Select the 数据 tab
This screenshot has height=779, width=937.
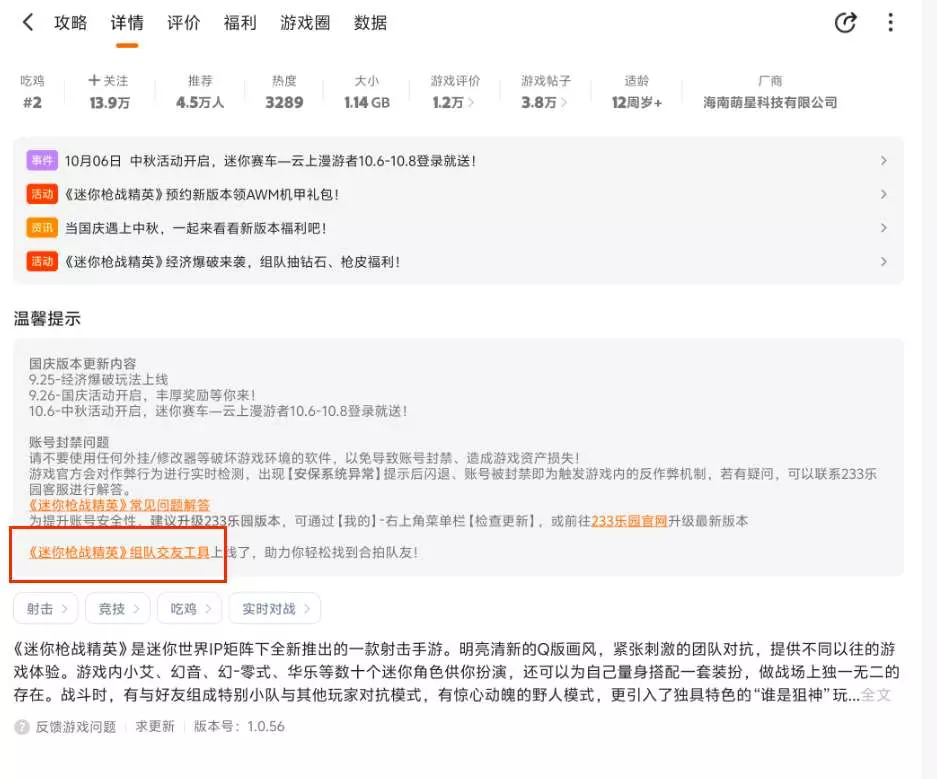[x=370, y=23]
